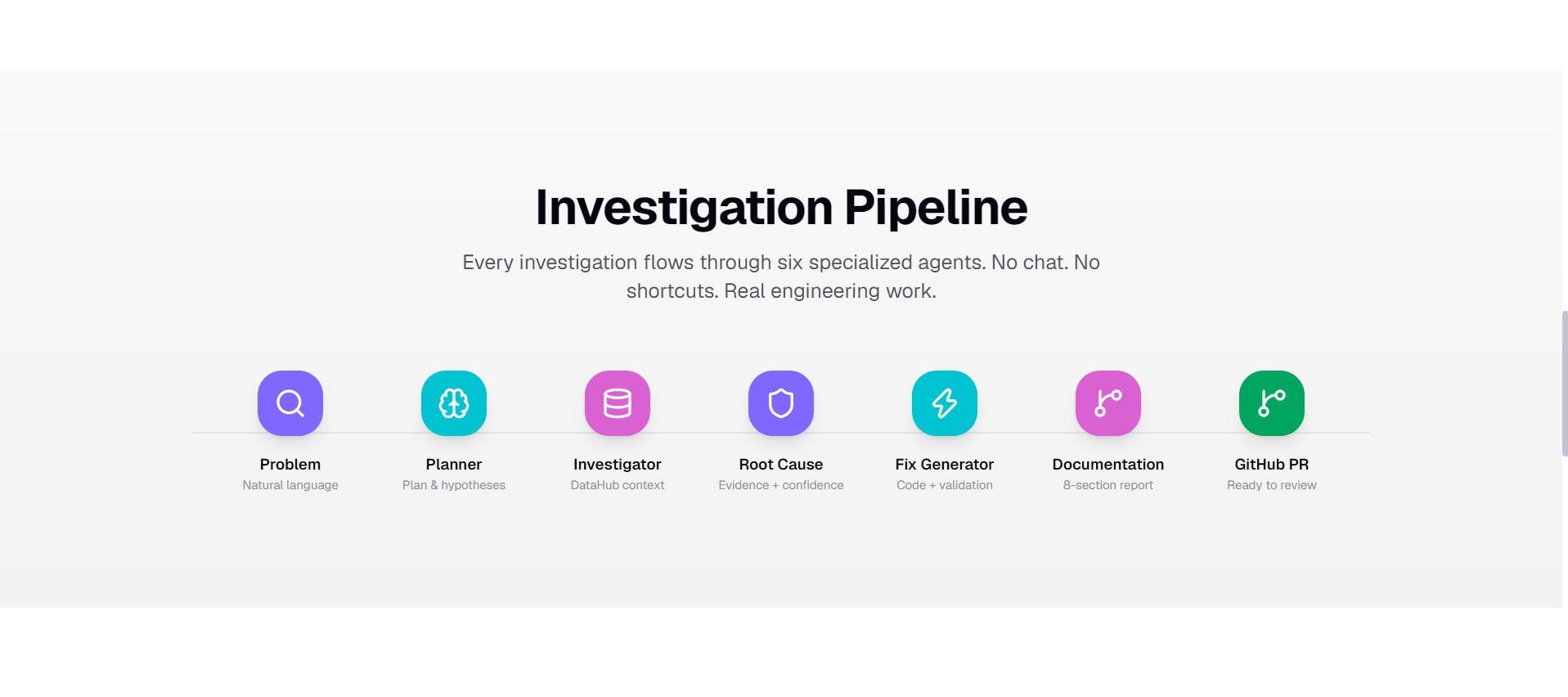
Task: Select the Planner brain icon
Action: (x=454, y=403)
